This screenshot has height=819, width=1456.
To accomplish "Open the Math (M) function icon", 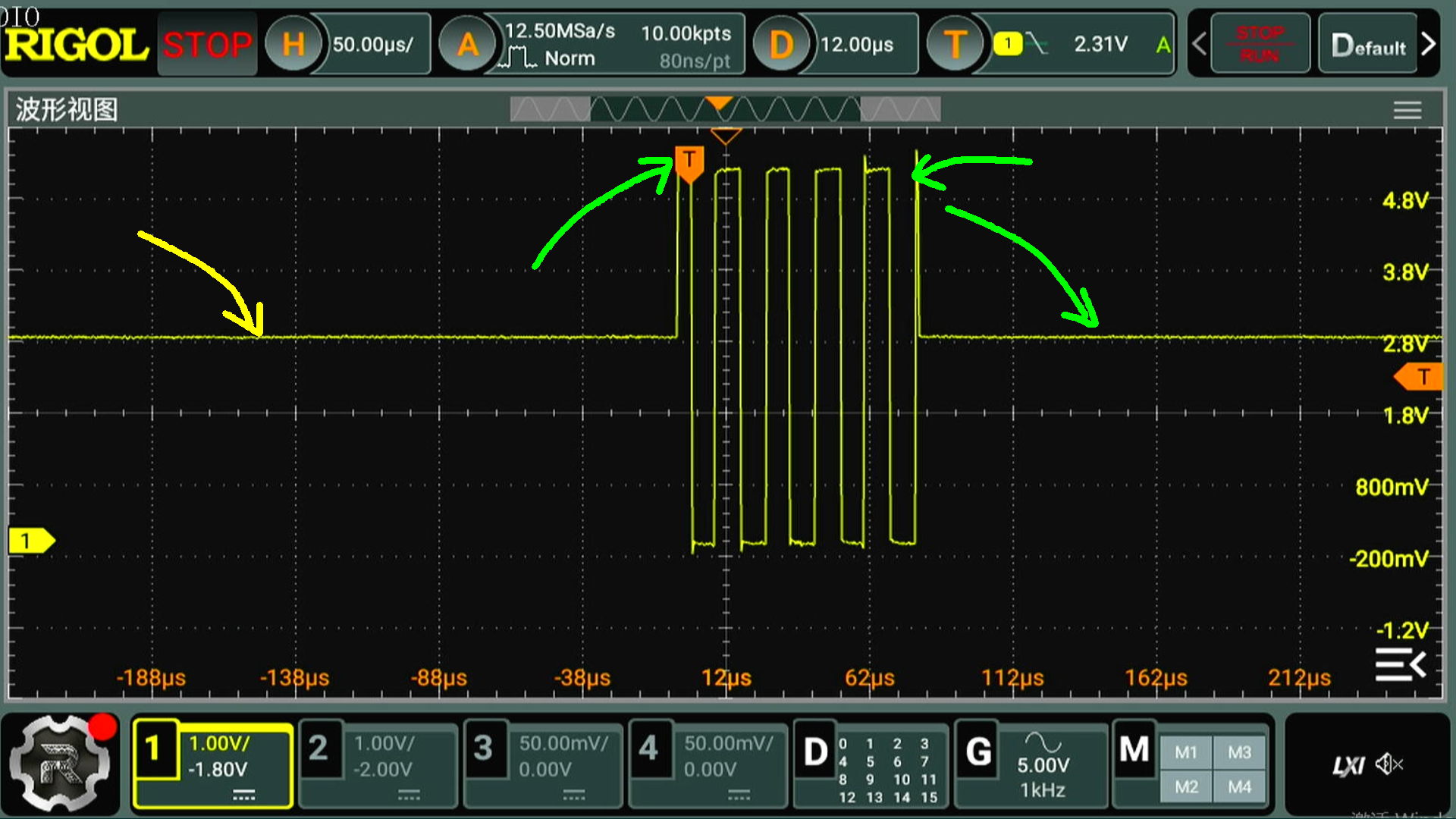I will [x=1134, y=751].
